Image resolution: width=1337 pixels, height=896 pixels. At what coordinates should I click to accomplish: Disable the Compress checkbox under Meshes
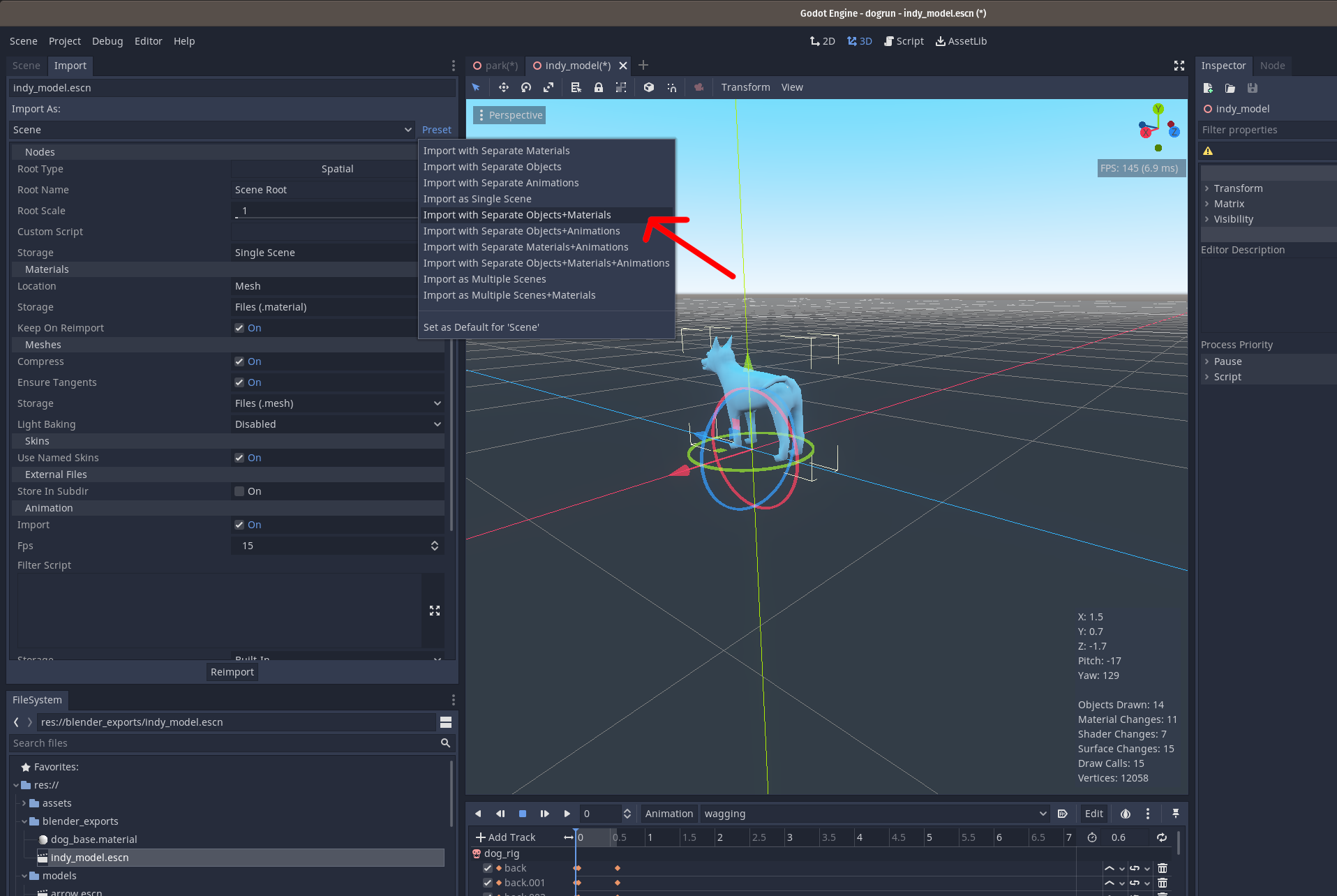[239, 361]
